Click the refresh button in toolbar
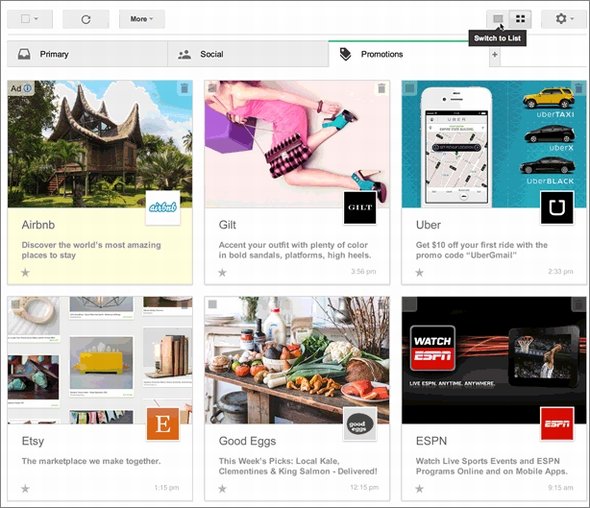Viewport: 590px width, 508px height. (x=86, y=19)
